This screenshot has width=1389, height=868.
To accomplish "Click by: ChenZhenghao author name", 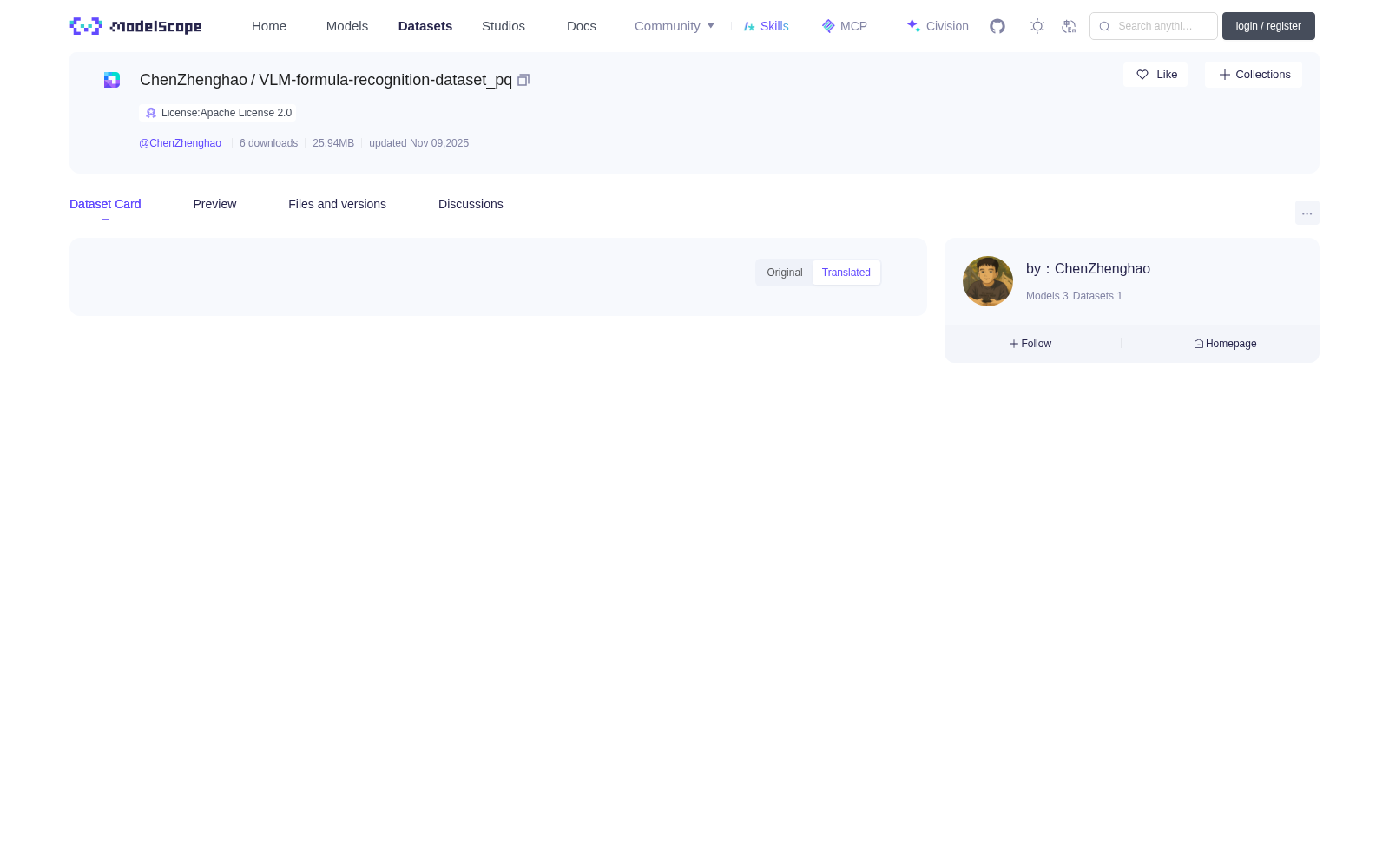I will coord(1088,269).
